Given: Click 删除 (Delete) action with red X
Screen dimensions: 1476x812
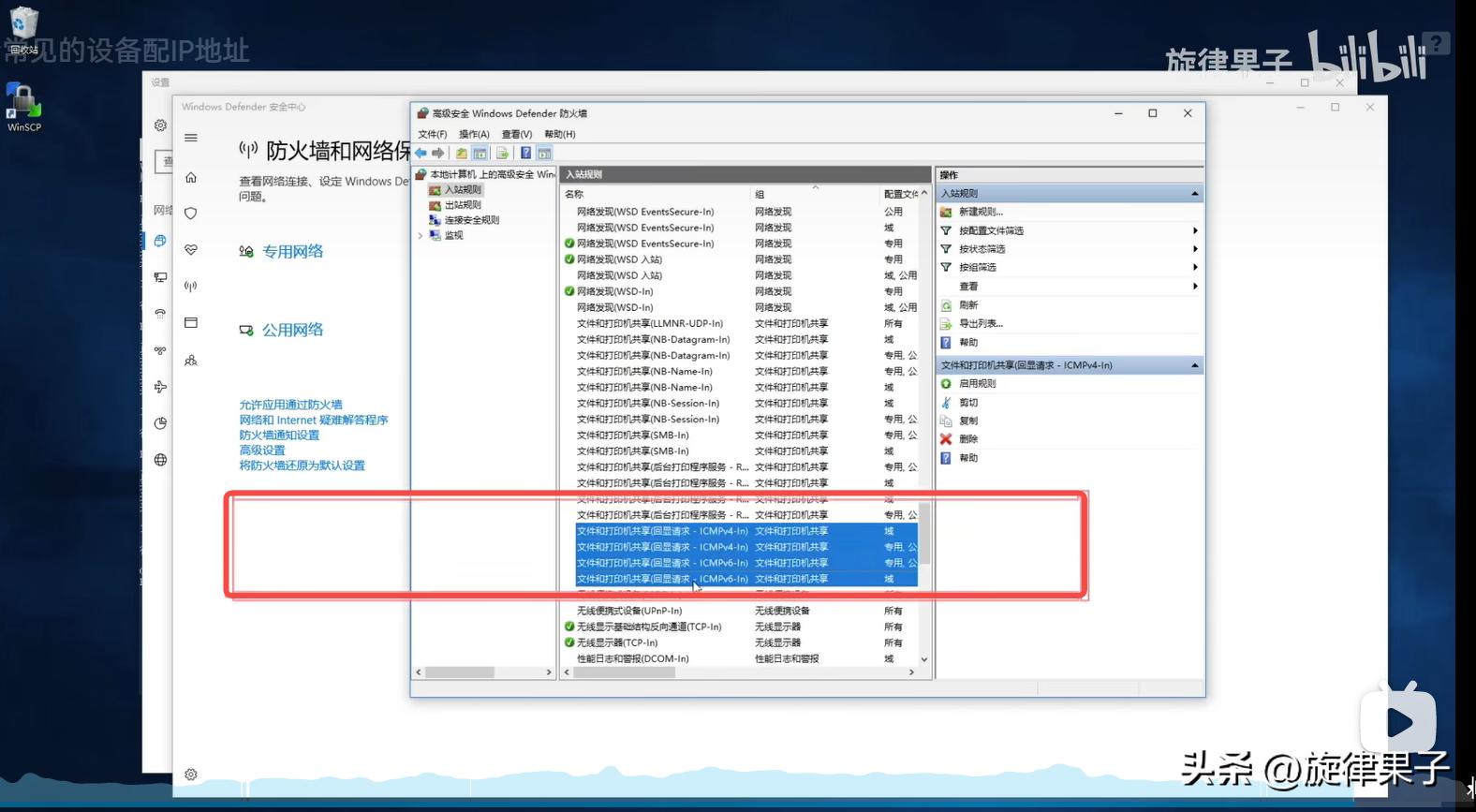Looking at the screenshot, I should (968, 439).
